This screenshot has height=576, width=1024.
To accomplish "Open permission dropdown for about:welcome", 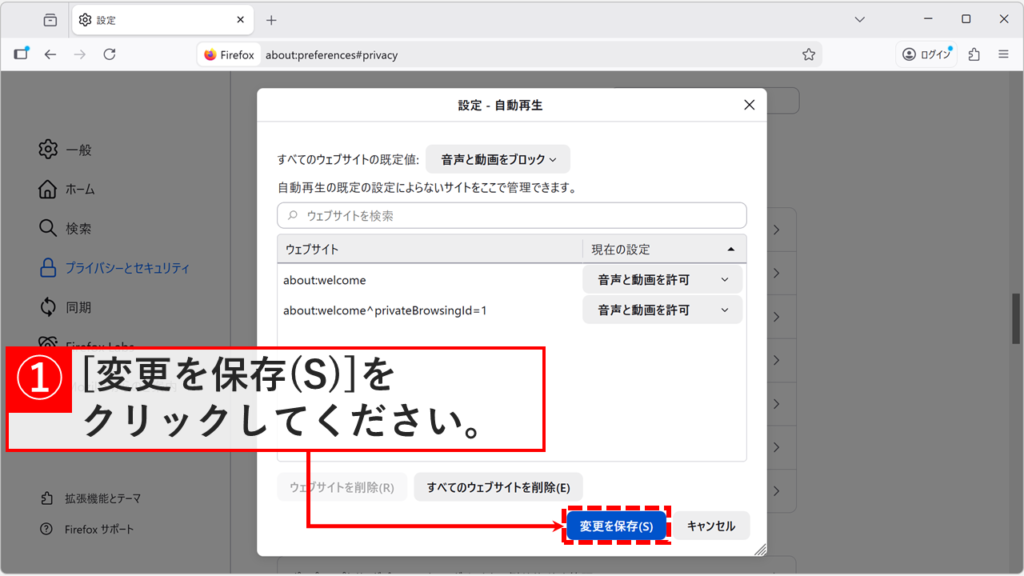I will point(662,278).
